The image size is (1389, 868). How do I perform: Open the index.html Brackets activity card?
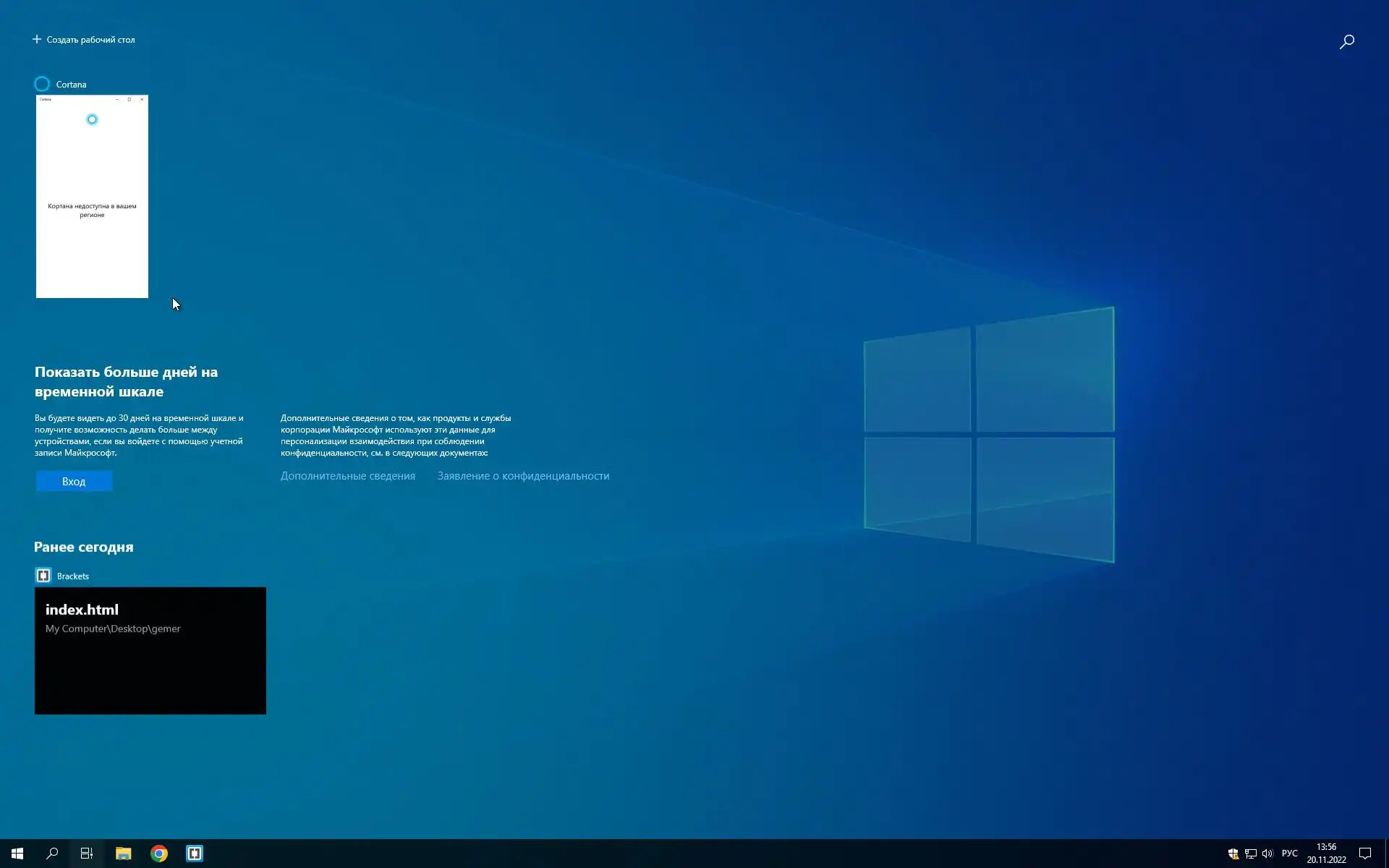coord(150,650)
